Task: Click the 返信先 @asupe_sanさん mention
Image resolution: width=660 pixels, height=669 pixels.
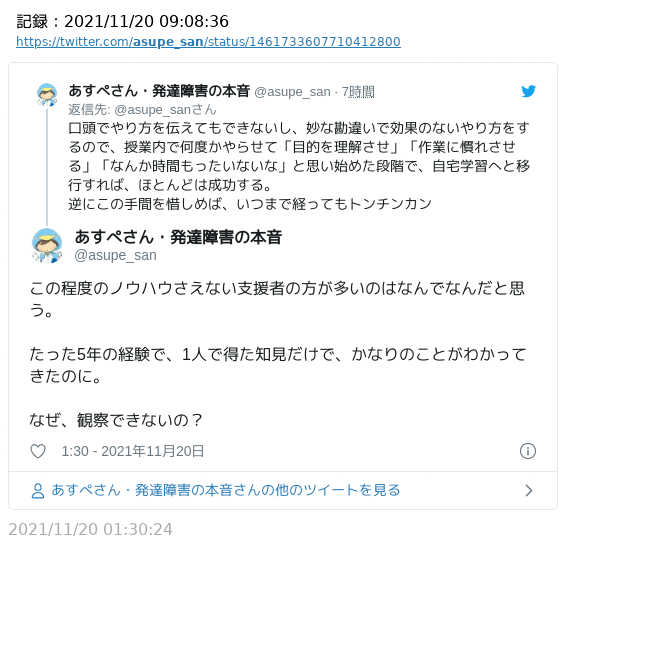Action: [x=142, y=110]
